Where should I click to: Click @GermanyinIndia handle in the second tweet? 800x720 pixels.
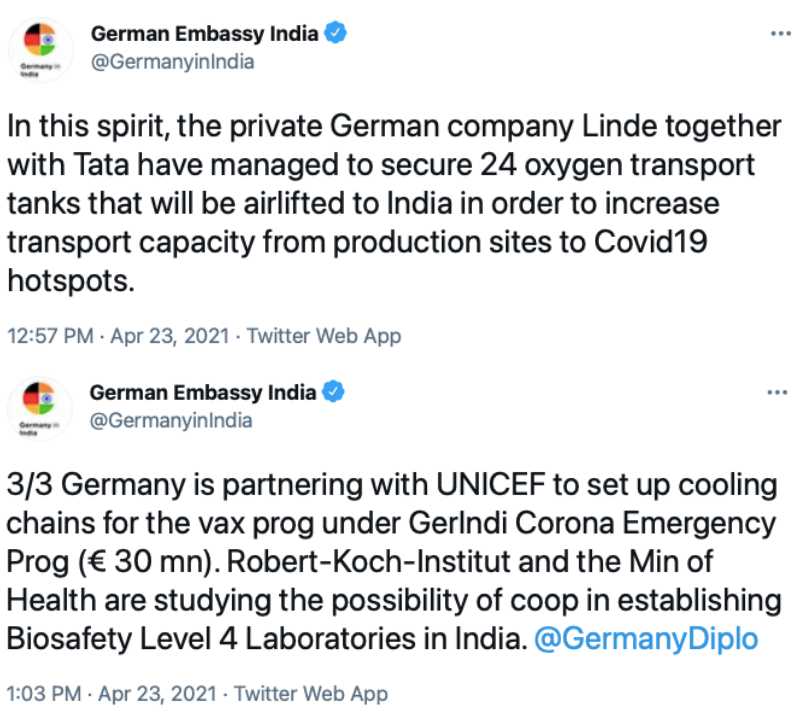pyautogui.click(x=172, y=420)
